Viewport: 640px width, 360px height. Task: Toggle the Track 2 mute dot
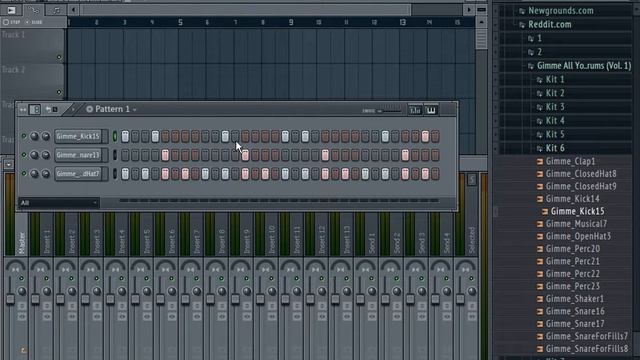tap(59, 92)
